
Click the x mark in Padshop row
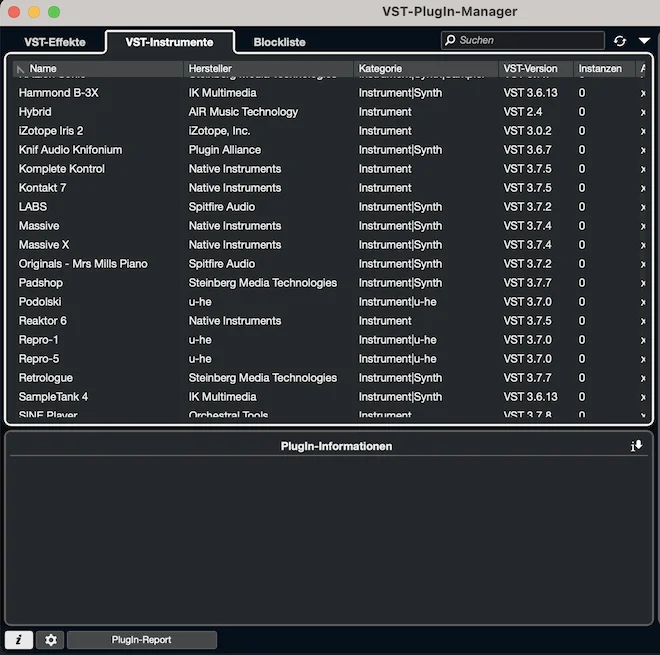pyautogui.click(x=643, y=283)
